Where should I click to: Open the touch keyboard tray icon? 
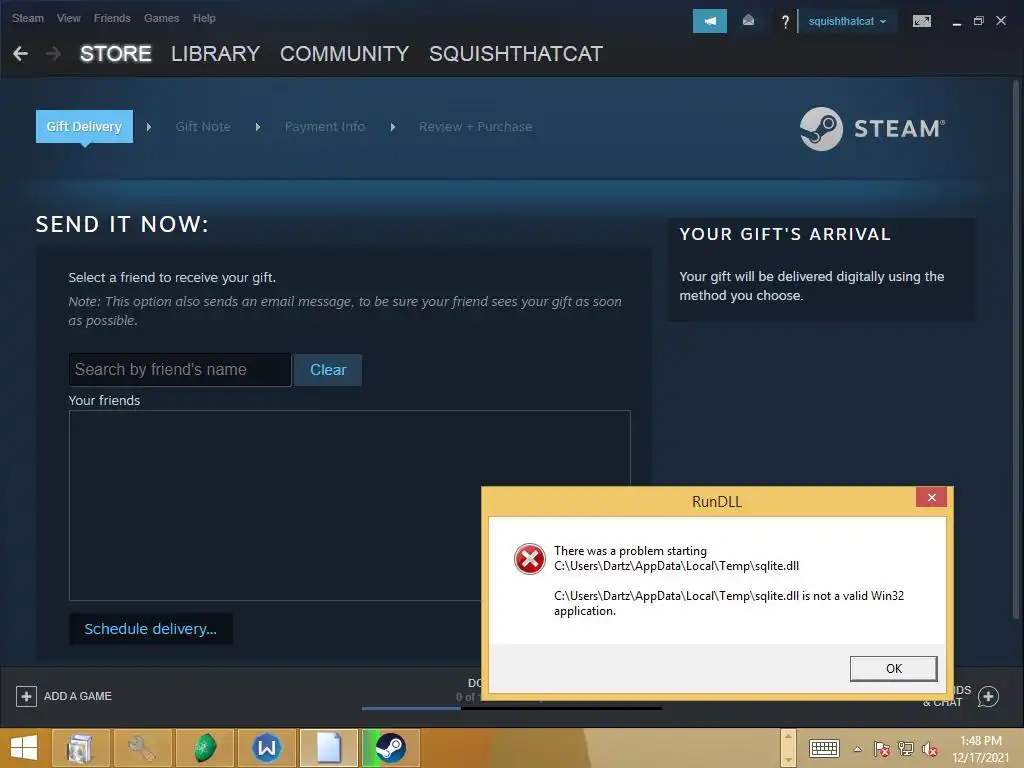click(x=824, y=748)
